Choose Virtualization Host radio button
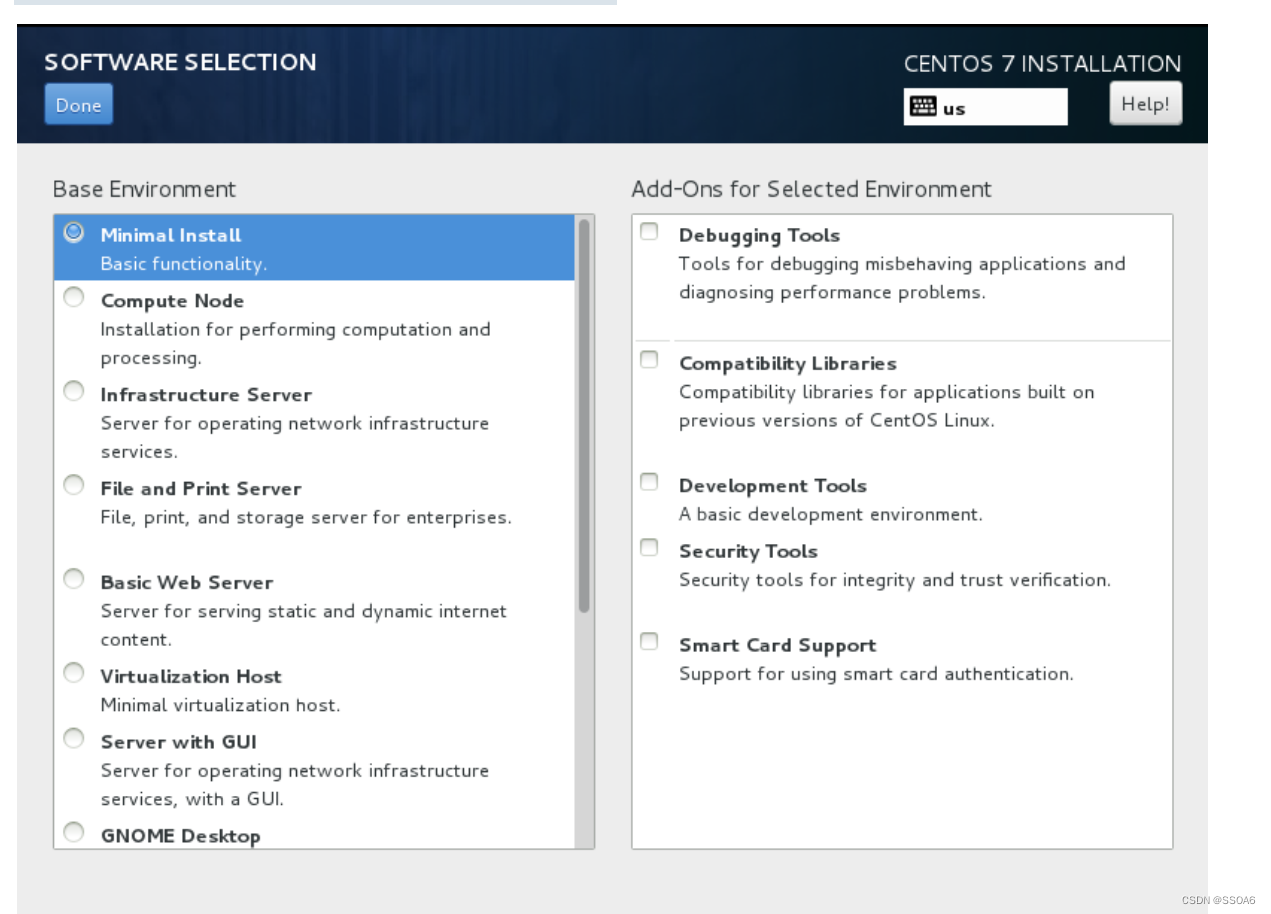Viewport: 1271px width, 914px height. tap(74, 674)
